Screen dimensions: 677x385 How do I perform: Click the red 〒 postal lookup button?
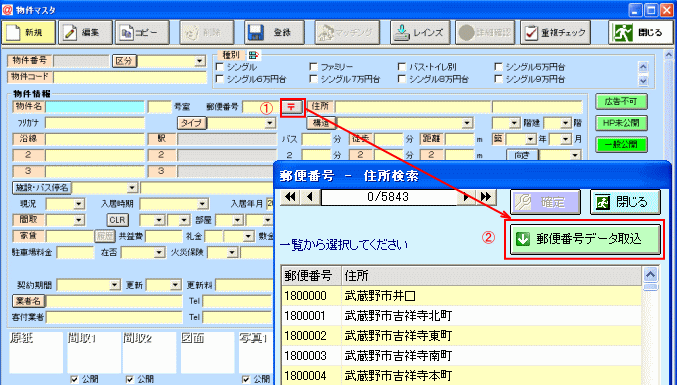point(291,107)
